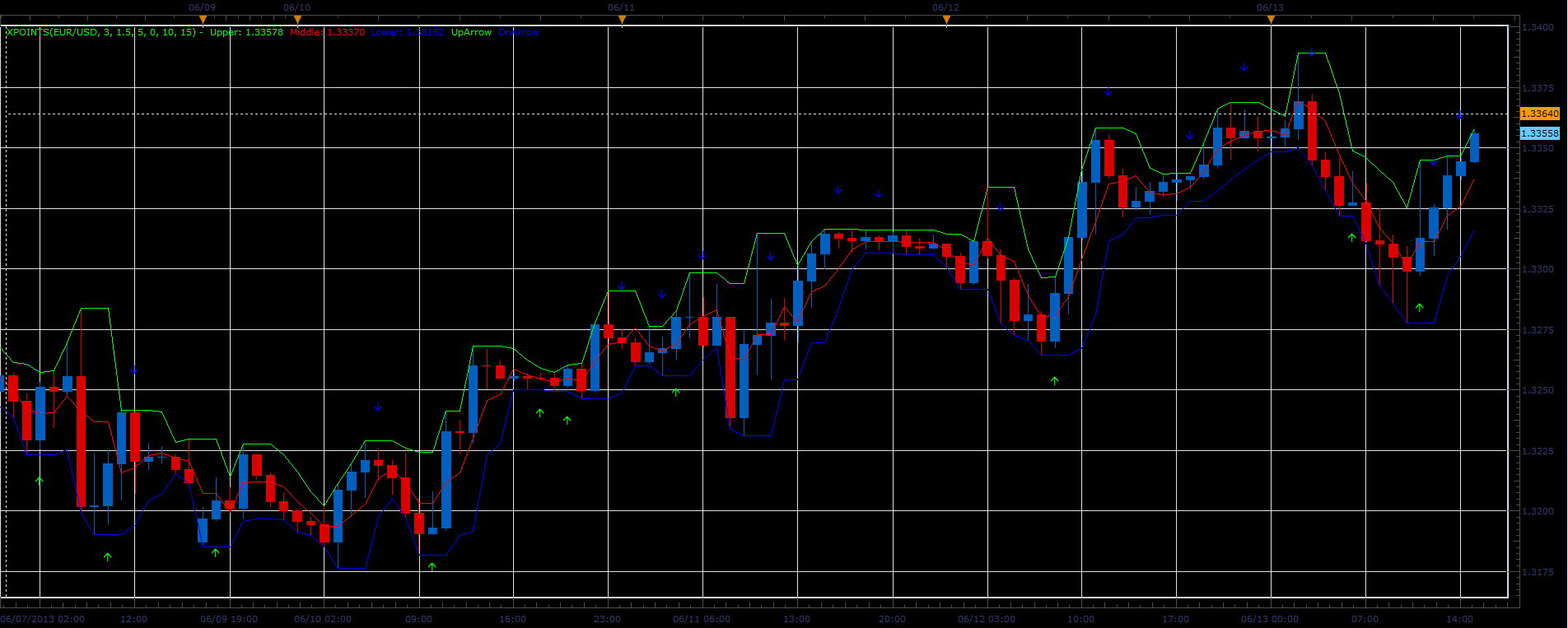The height and width of the screenshot is (628, 1568).
Task: Select the XPOINTS(EUR/USD...) indicator label
Action: click(102, 33)
